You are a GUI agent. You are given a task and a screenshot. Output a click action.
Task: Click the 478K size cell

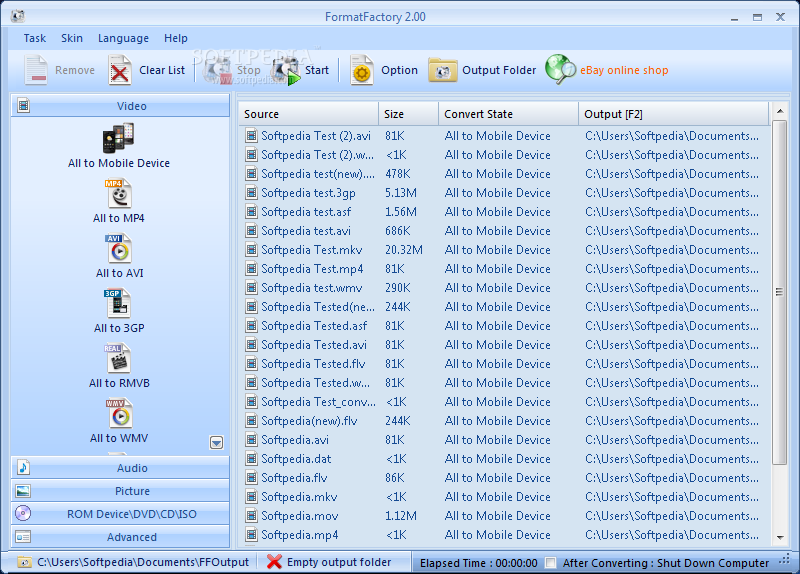397,174
